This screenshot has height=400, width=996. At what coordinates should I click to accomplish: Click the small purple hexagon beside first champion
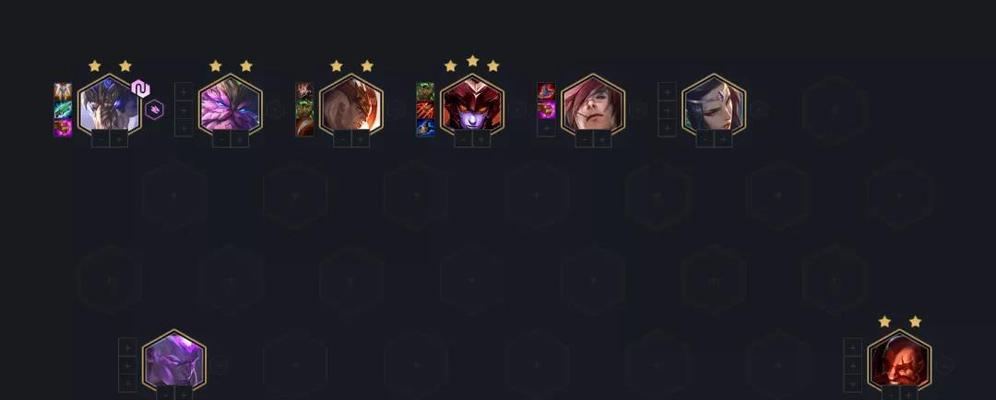pyautogui.click(x=154, y=110)
